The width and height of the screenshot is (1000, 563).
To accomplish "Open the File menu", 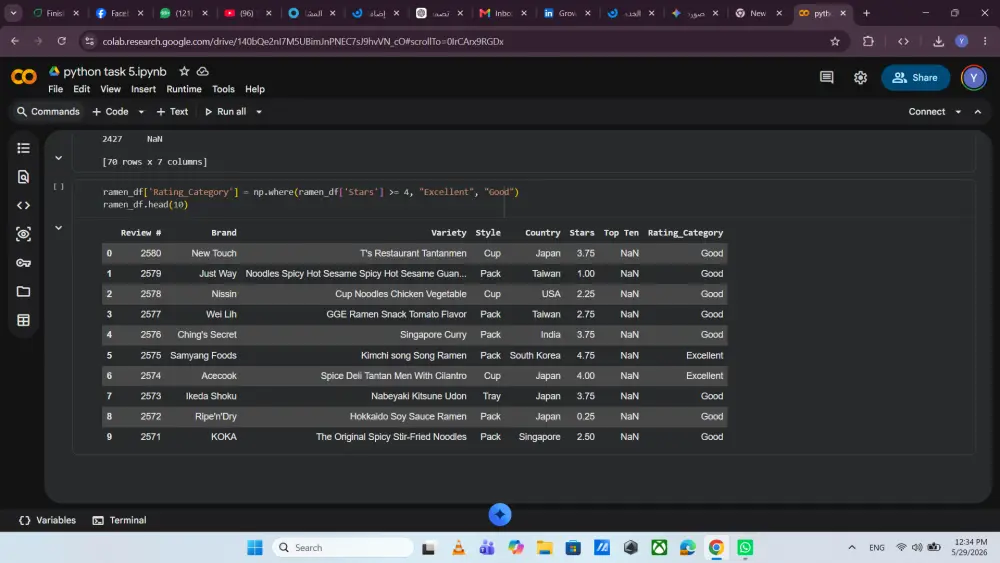I will pyautogui.click(x=55, y=89).
